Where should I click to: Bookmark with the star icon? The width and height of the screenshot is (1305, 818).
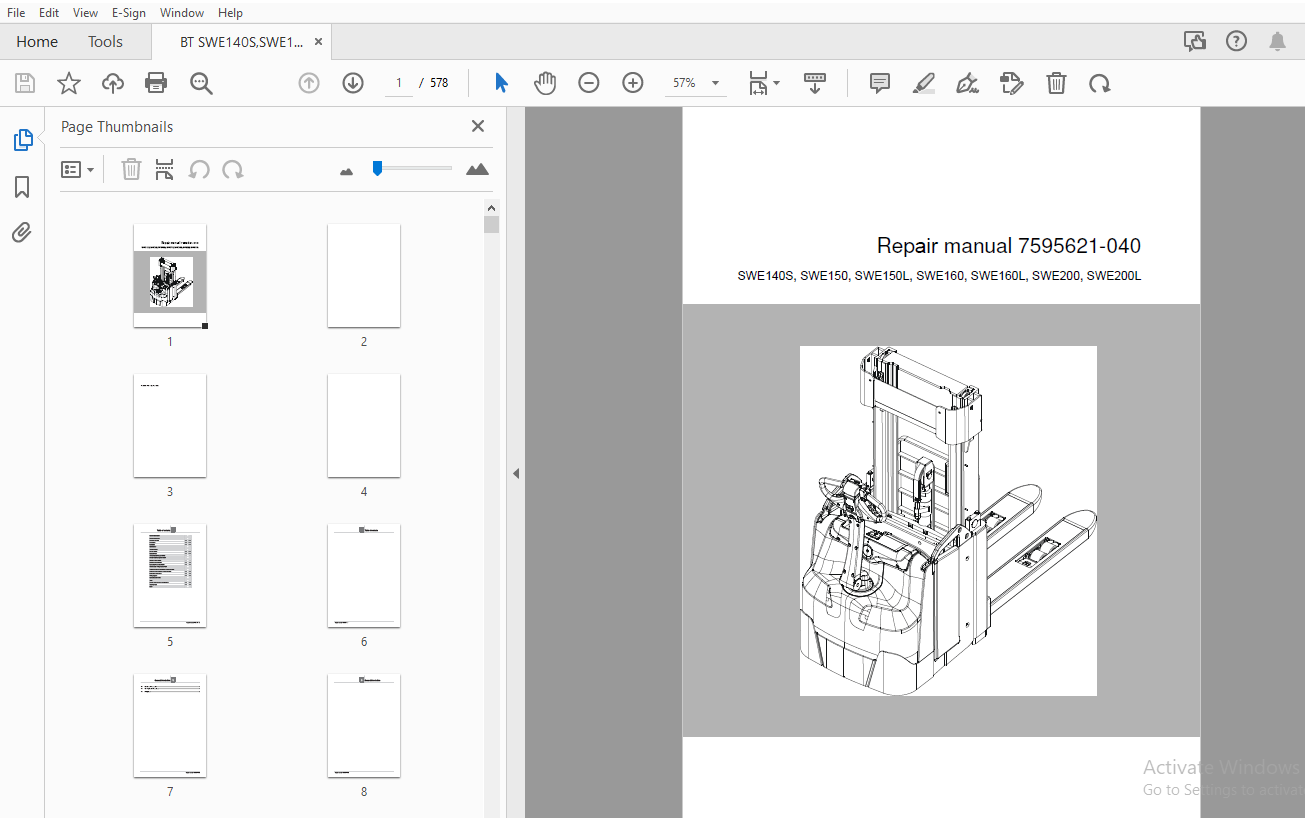coord(69,83)
